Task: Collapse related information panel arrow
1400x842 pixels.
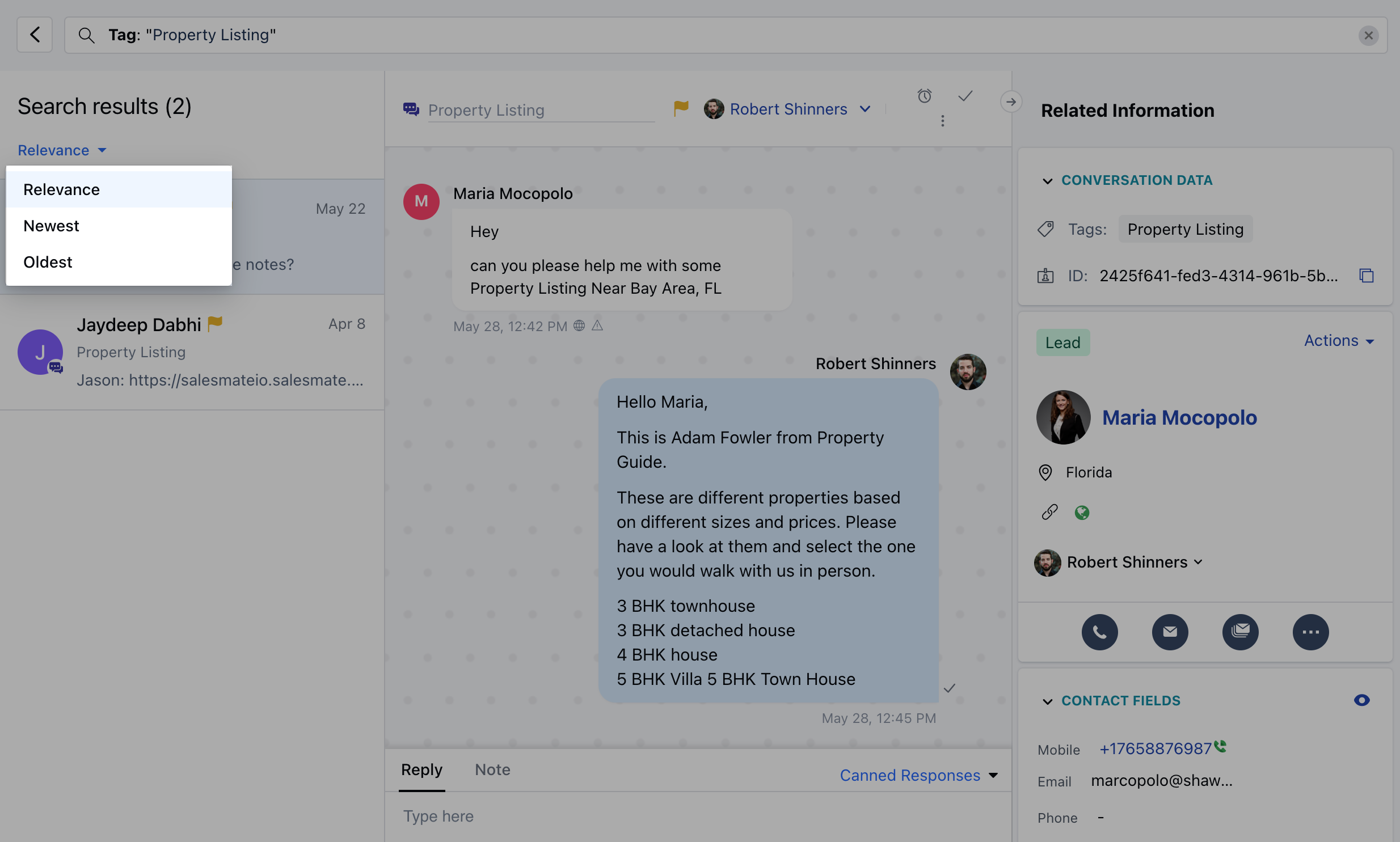Action: pyautogui.click(x=1011, y=101)
